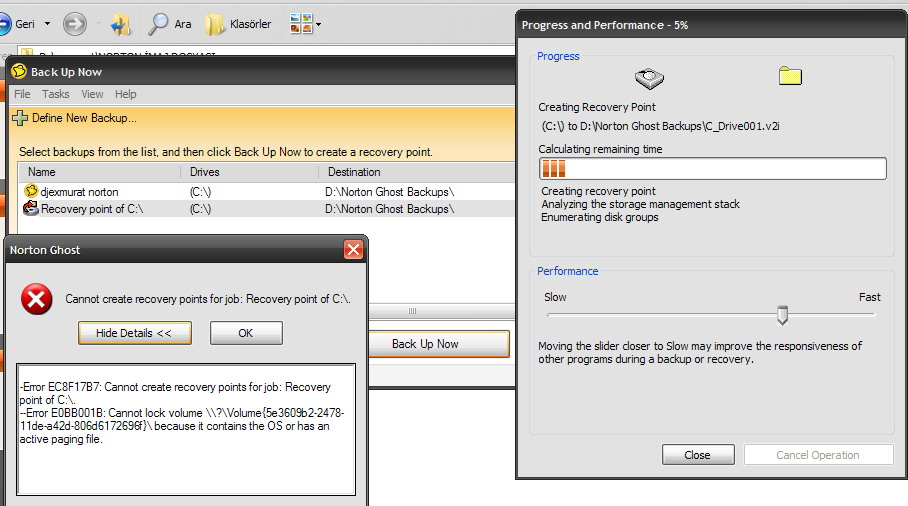Click the Slow-Fast performance slider thumb
908x506 pixels.
(x=783, y=316)
